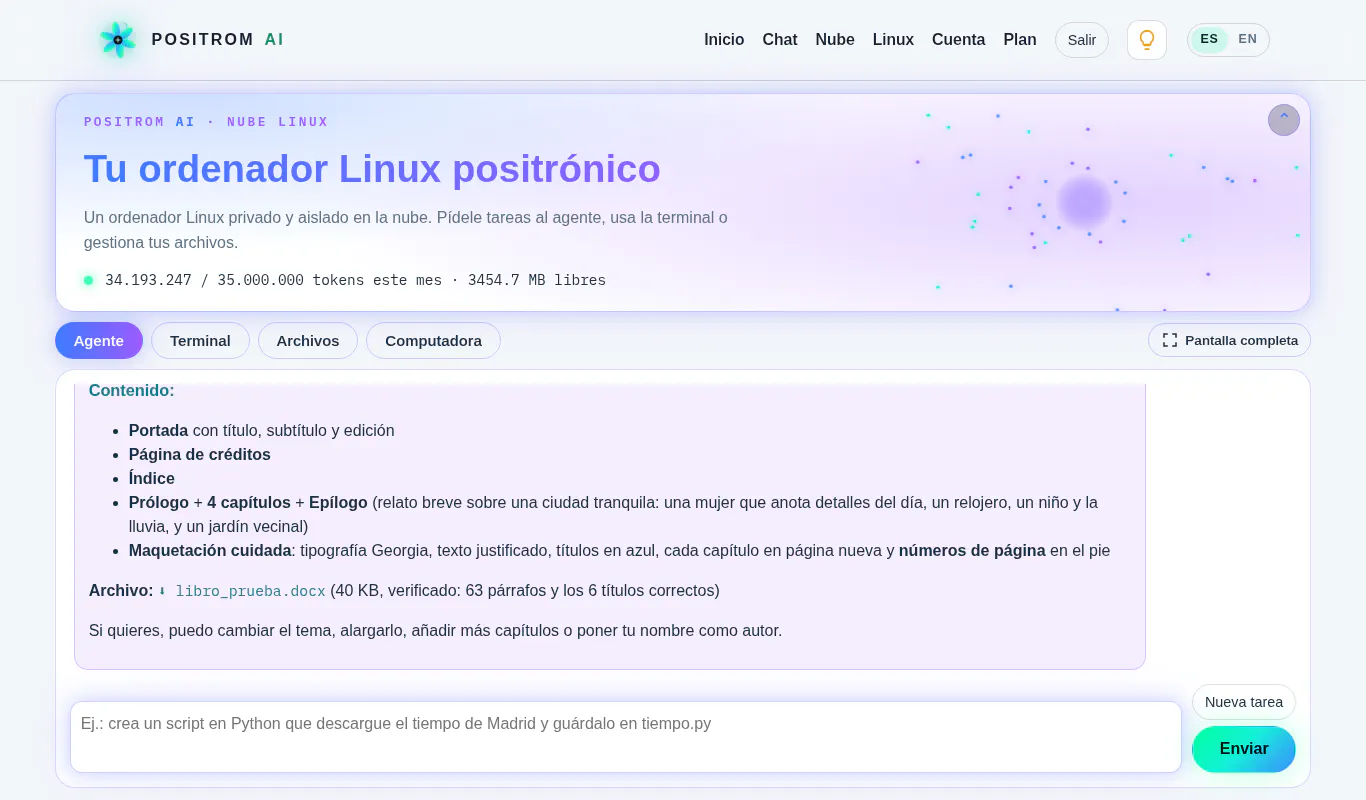Click the download icon next to libro_prueba.docx

[x=162, y=591]
